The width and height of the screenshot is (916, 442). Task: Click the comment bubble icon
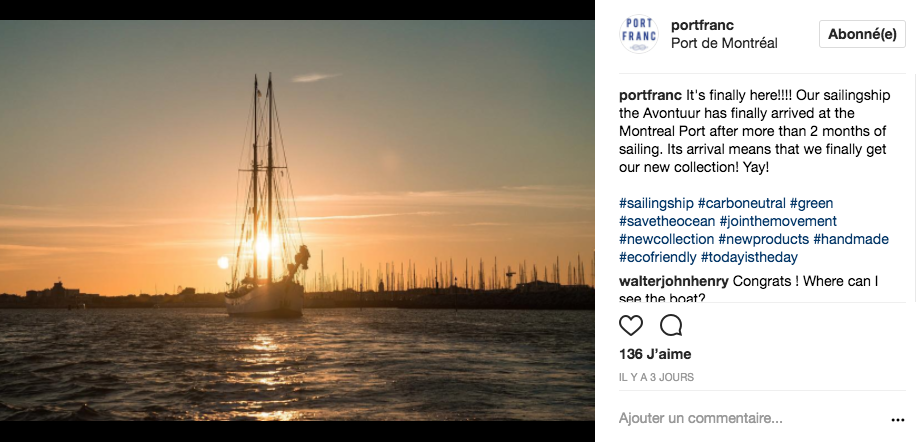(x=671, y=326)
